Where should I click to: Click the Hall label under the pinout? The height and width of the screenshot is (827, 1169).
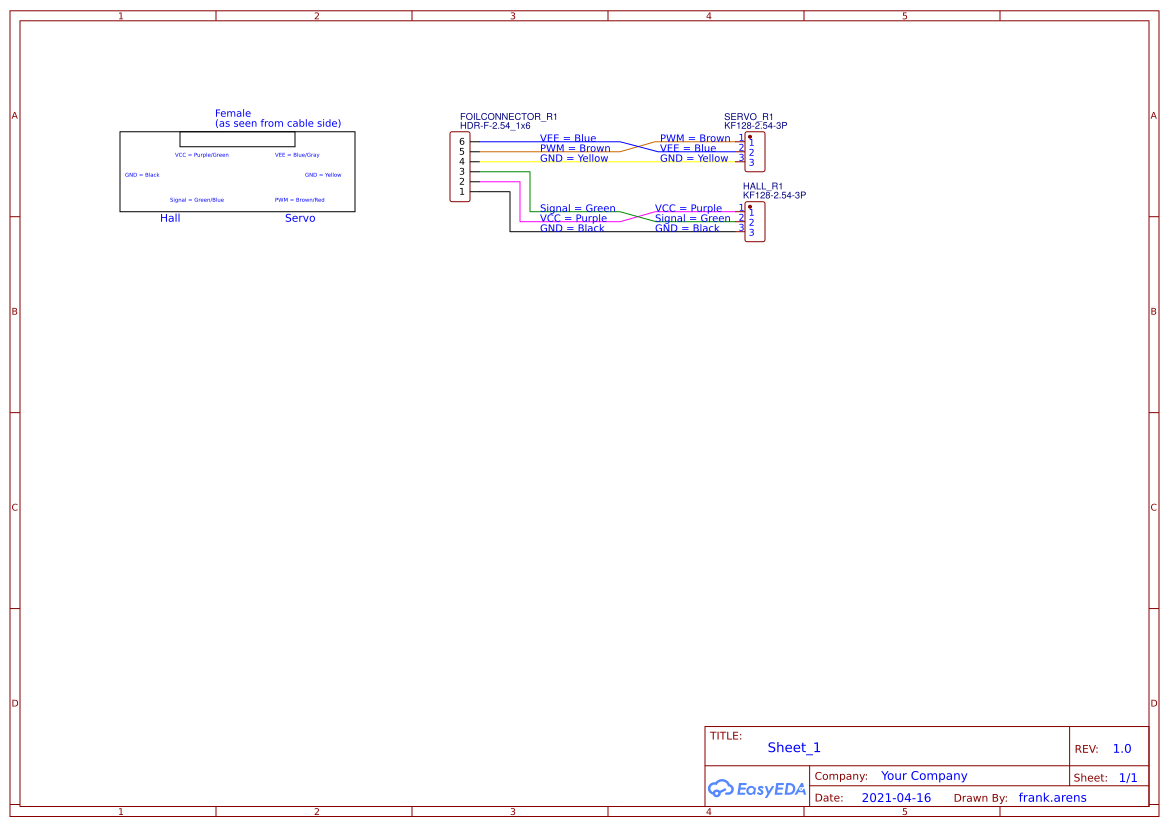(x=169, y=218)
